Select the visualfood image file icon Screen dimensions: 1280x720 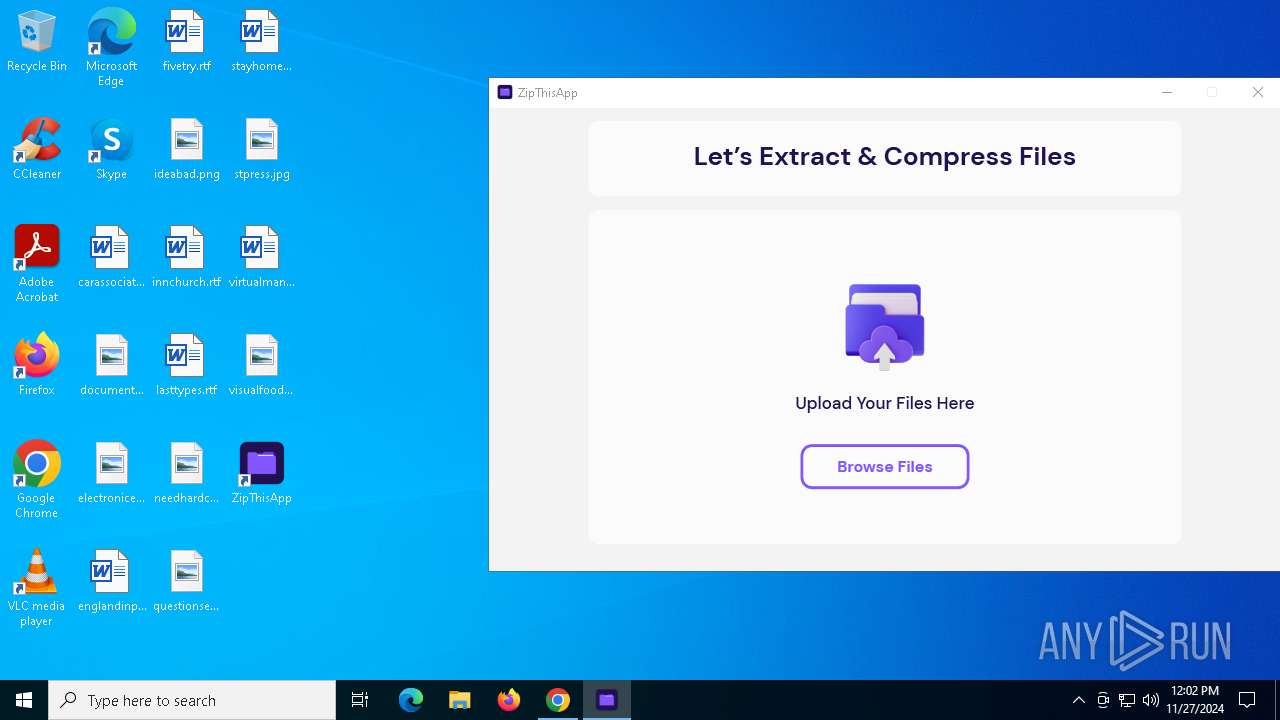click(261, 366)
